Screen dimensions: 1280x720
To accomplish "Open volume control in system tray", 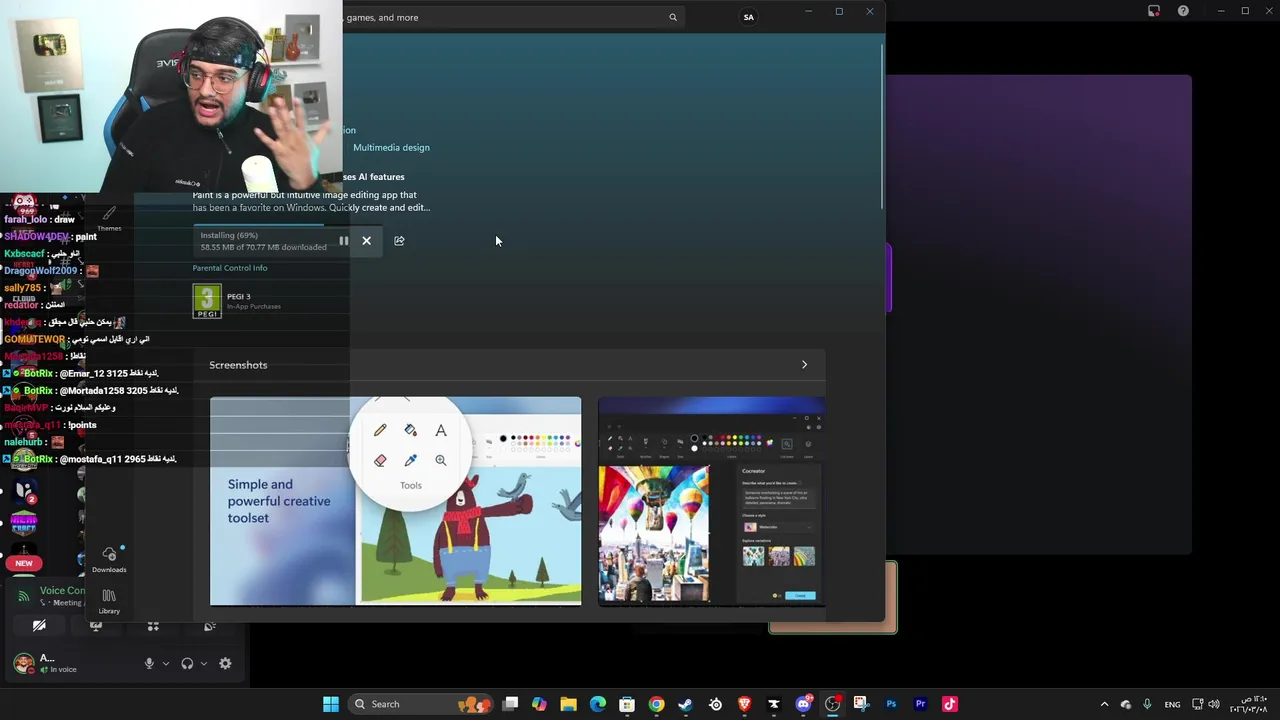I will [1214, 704].
